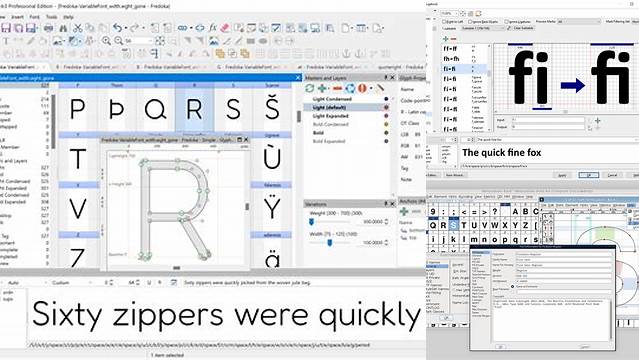This screenshot has height=360, width=639.
Task: Open the undo history dropdown arrow
Action: [x=126, y=28]
